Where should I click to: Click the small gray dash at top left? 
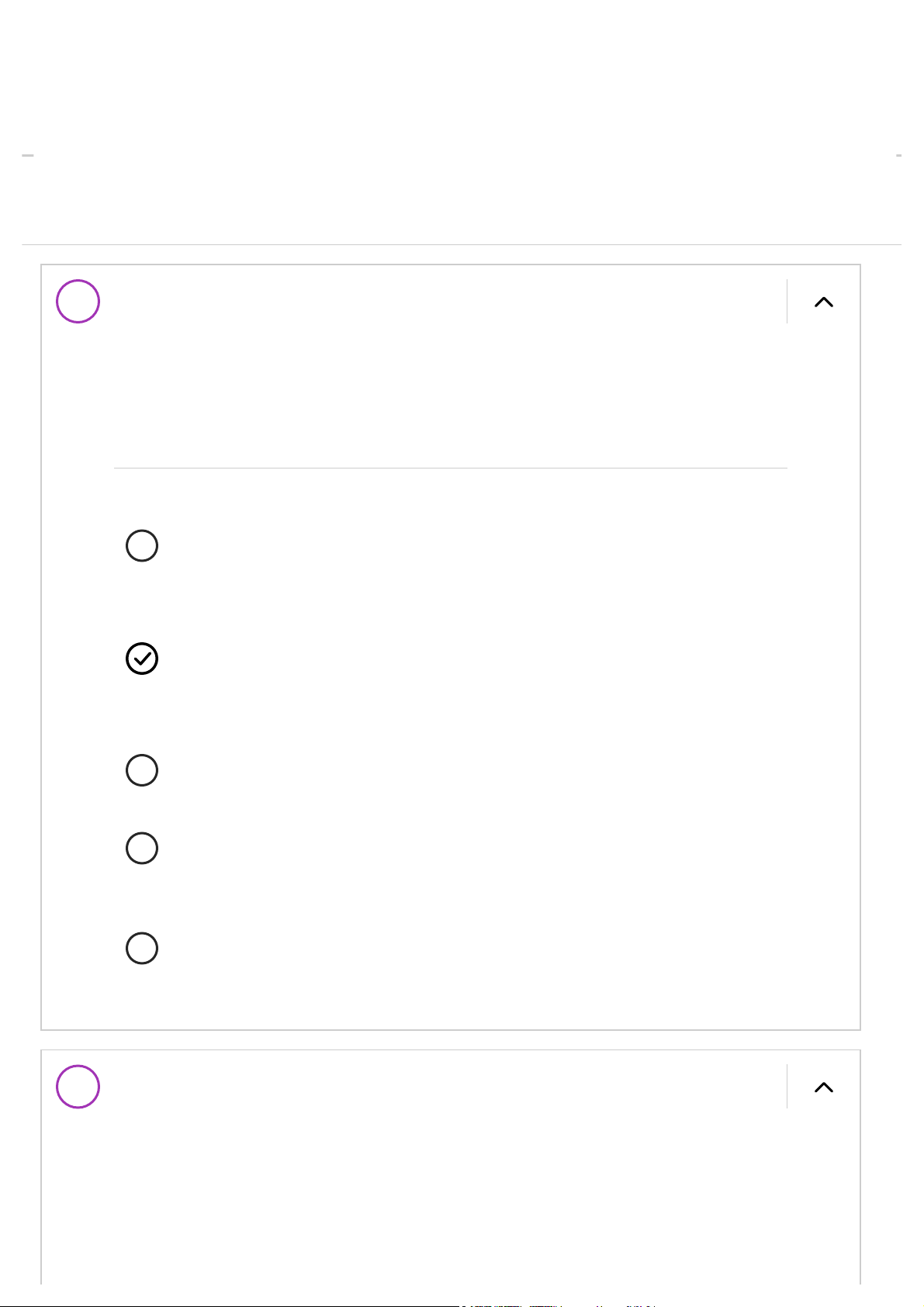coord(27,156)
